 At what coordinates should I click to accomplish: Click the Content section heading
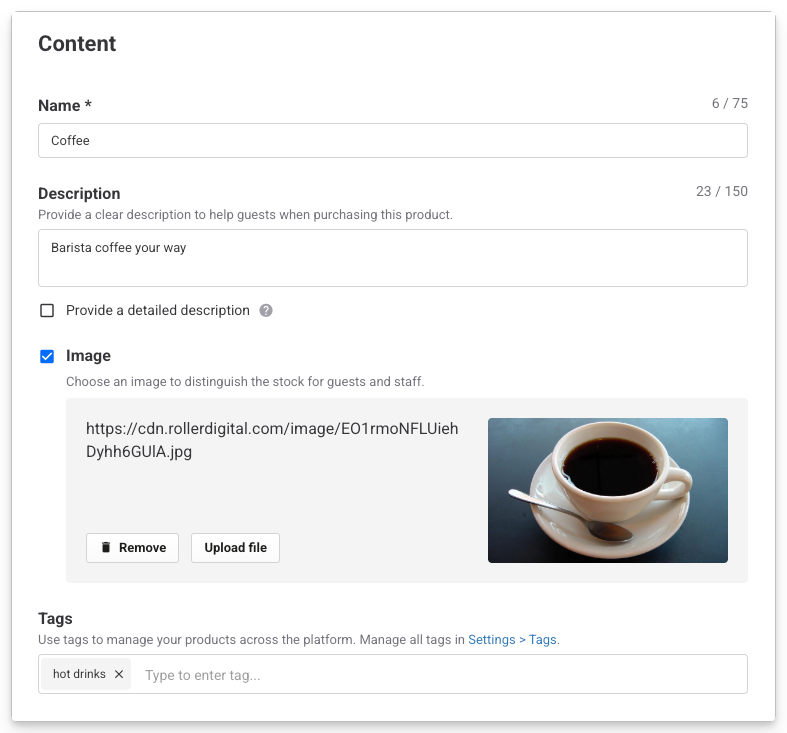pos(77,44)
